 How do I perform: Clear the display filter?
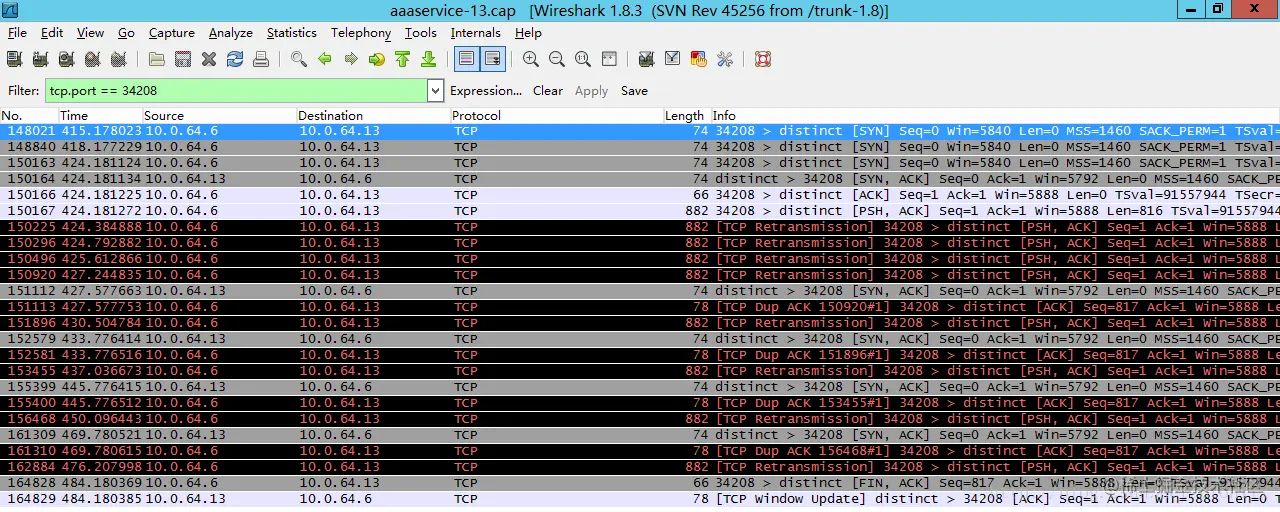click(x=548, y=91)
